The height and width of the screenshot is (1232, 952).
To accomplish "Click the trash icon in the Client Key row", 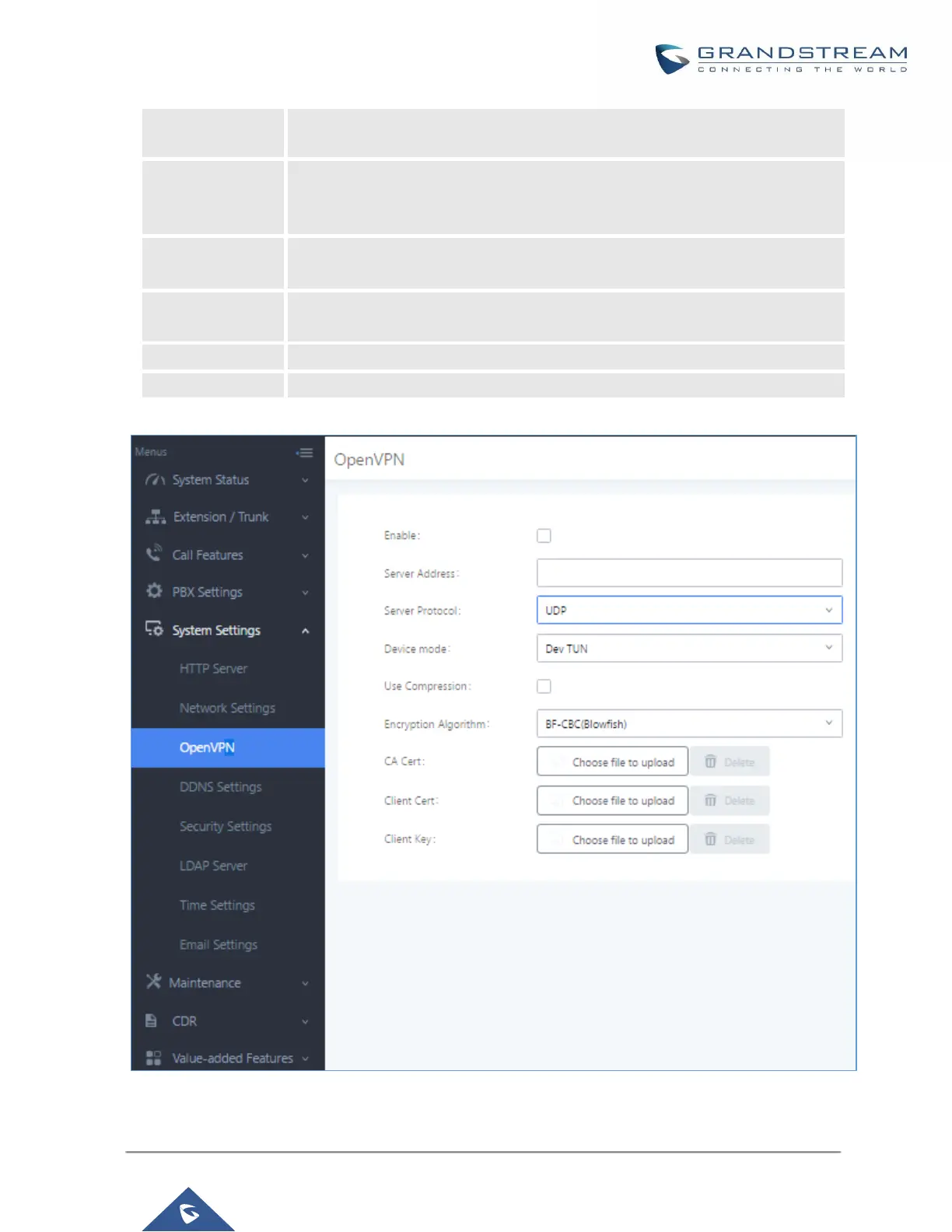I will click(x=710, y=839).
